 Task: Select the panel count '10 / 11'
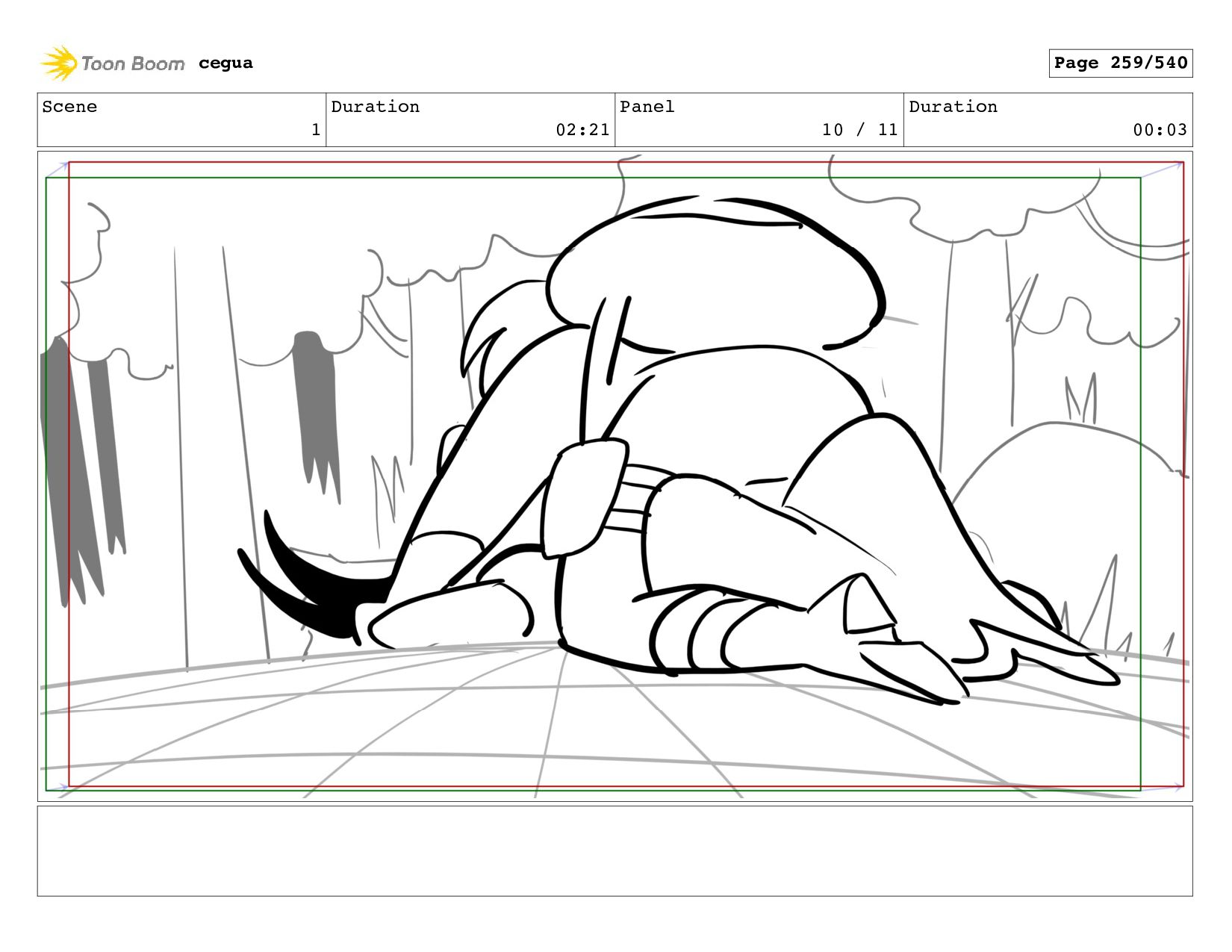coord(859,130)
